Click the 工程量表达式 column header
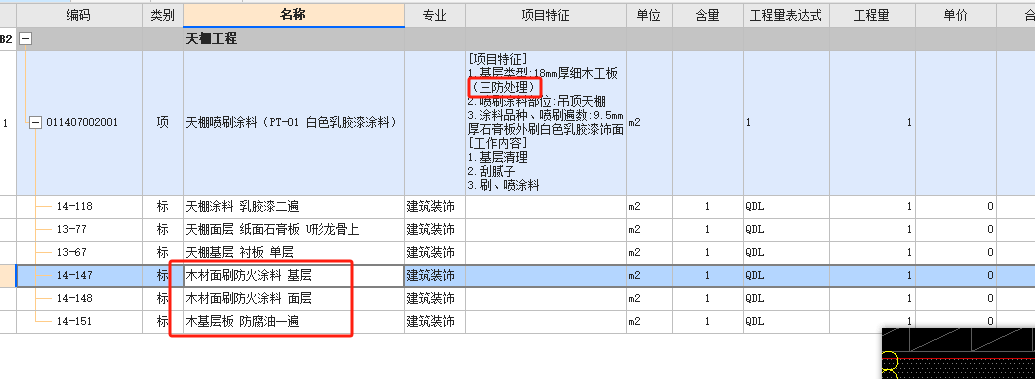 pyautogui.click(x=786, y=16)
